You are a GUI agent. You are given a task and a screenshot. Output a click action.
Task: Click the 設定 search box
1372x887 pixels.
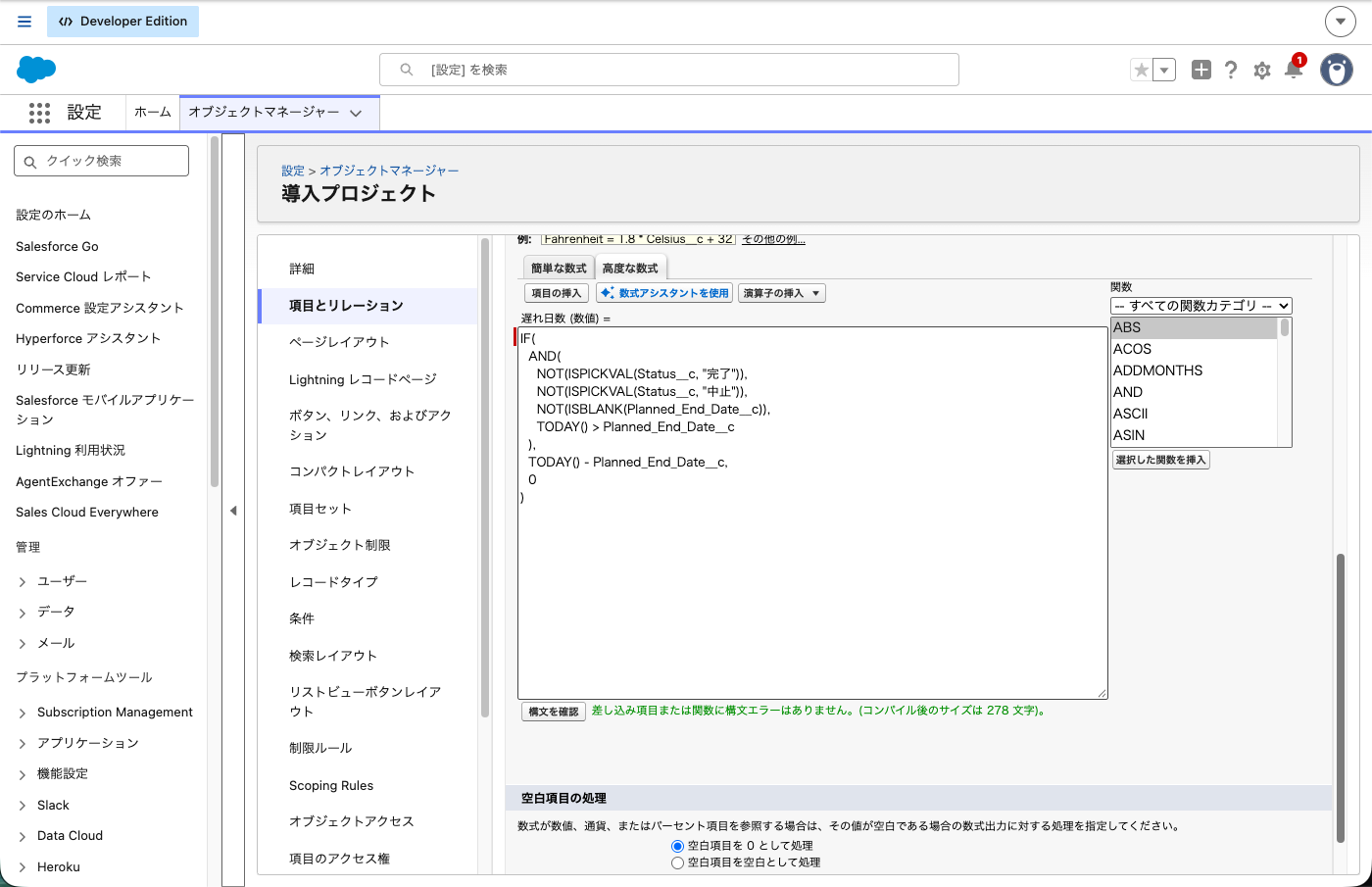(x=669, y=70)
